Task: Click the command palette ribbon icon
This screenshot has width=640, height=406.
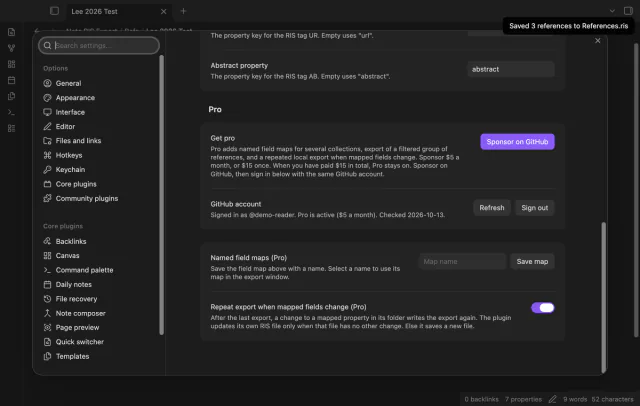Action: click(11, 112)
